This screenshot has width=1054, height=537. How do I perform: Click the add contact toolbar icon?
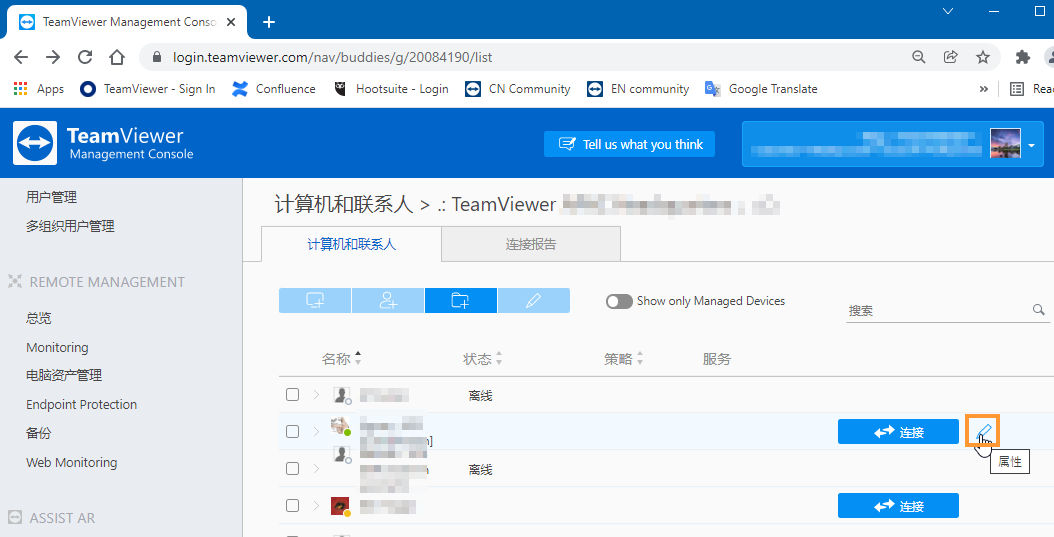pos(388,300)
